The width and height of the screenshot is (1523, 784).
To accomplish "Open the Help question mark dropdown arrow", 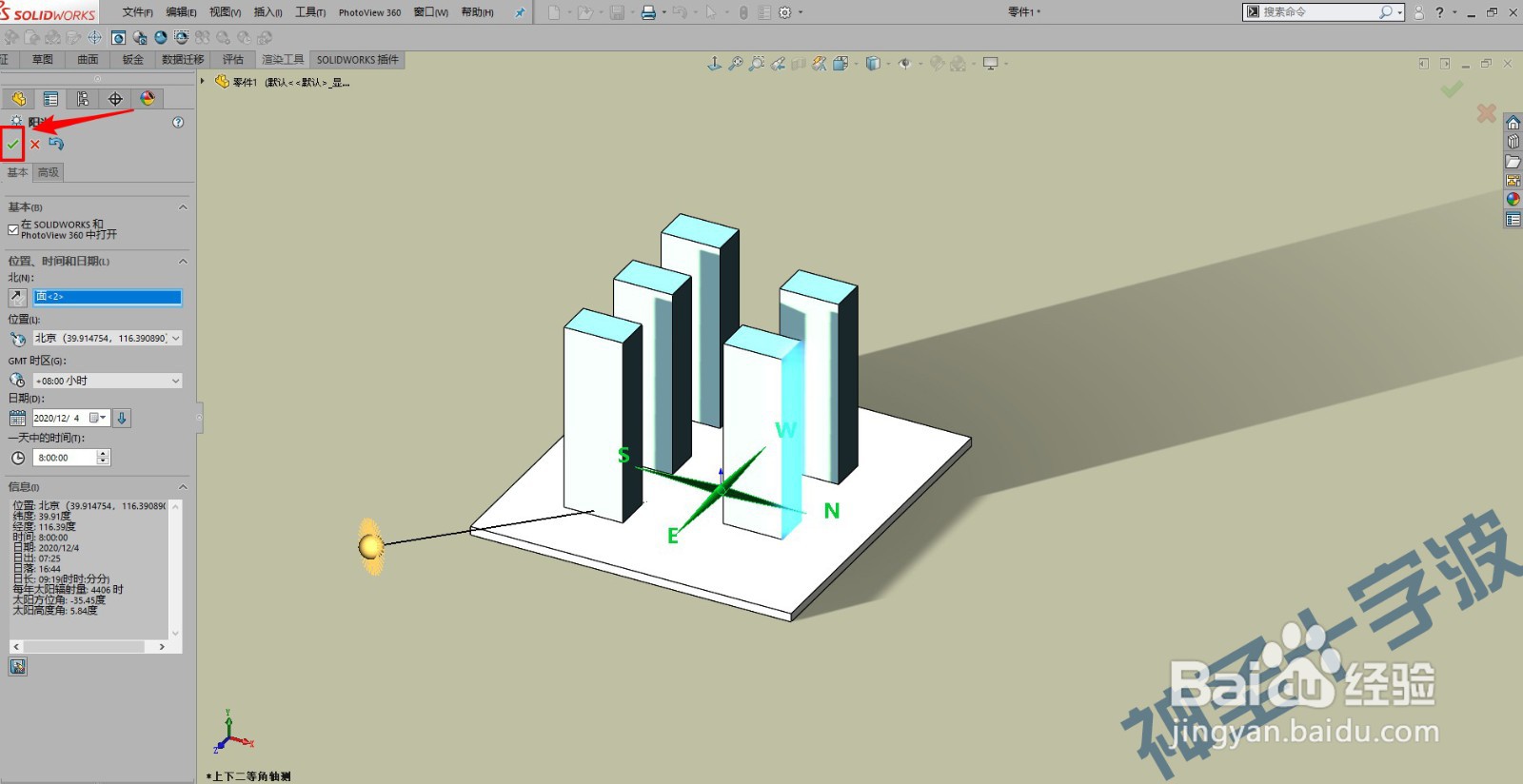I will [1454, 12].
